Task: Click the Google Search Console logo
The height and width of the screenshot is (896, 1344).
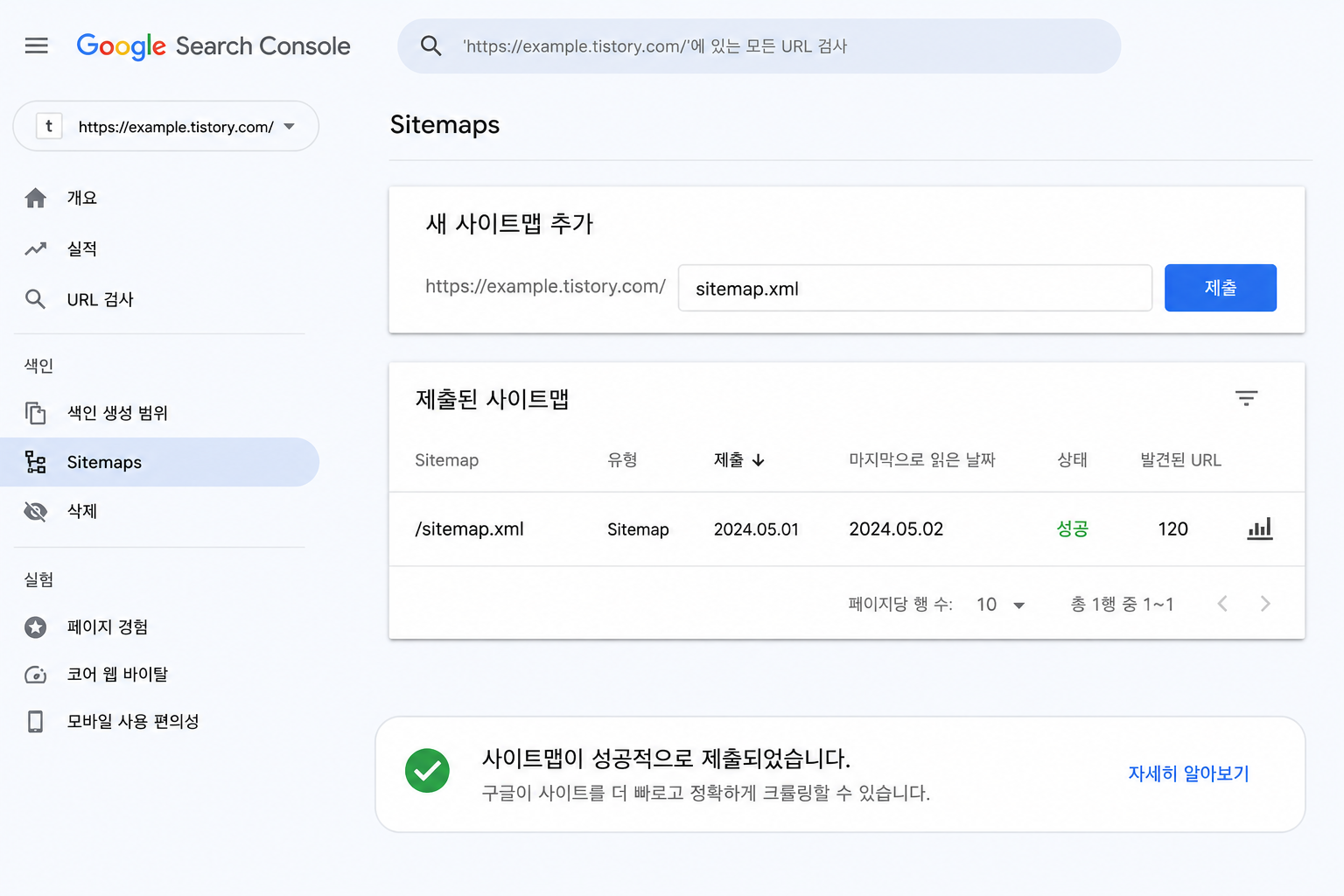Action: pyautogui.click(x=213, y=45)
